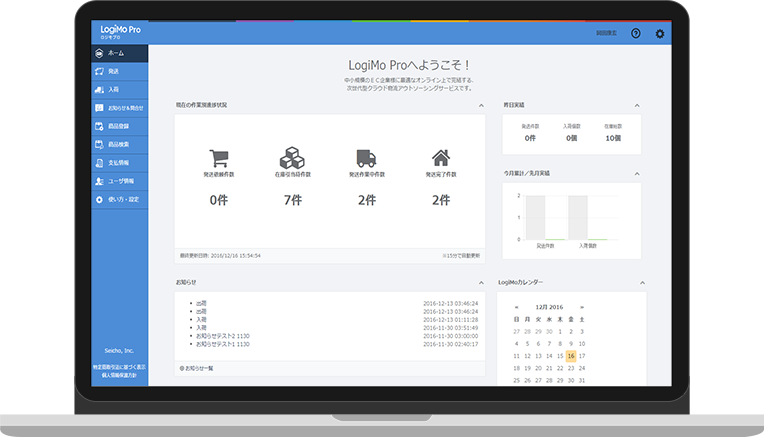This screenshot has height=437, width=764.
Task: Click the truck icon for shipments in progress
Action: pos(367,158)
